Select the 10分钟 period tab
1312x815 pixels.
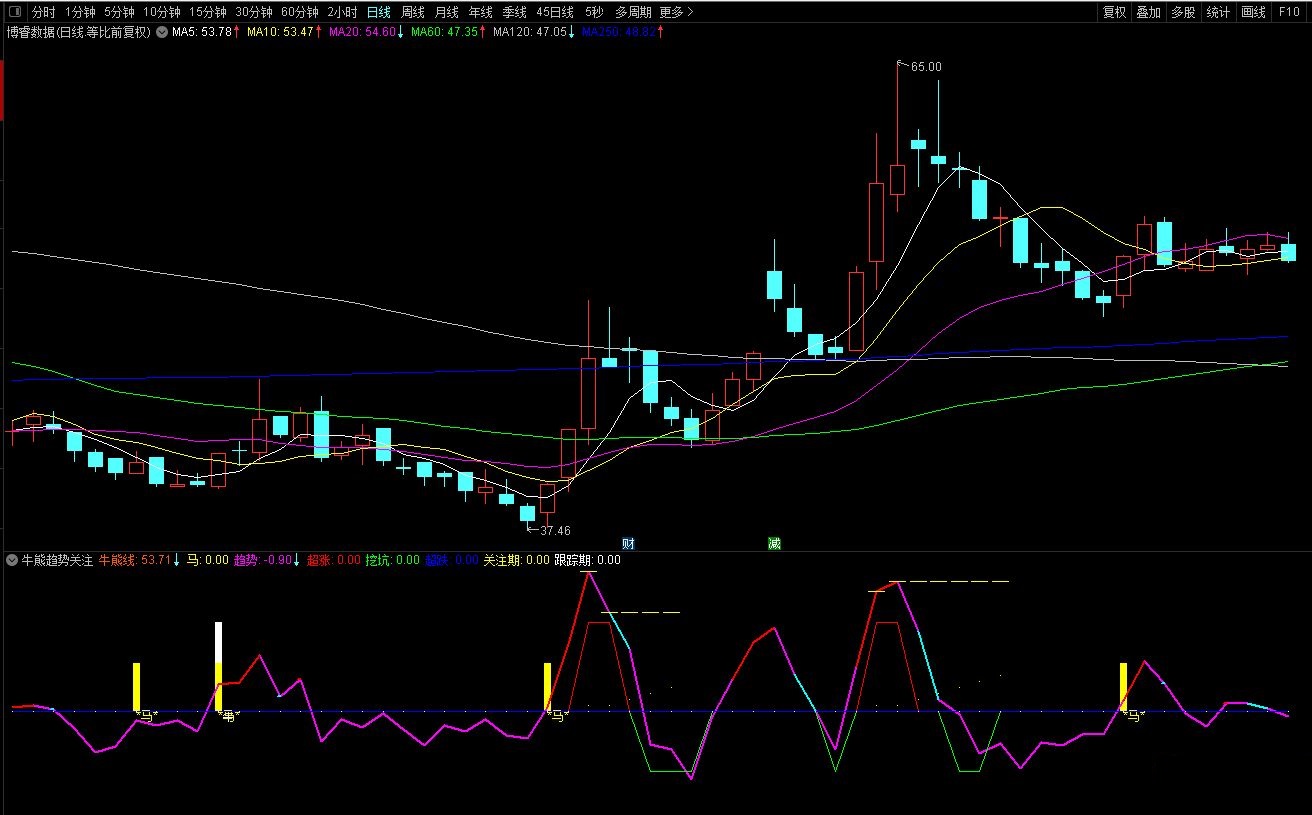(x=161, y=12)
